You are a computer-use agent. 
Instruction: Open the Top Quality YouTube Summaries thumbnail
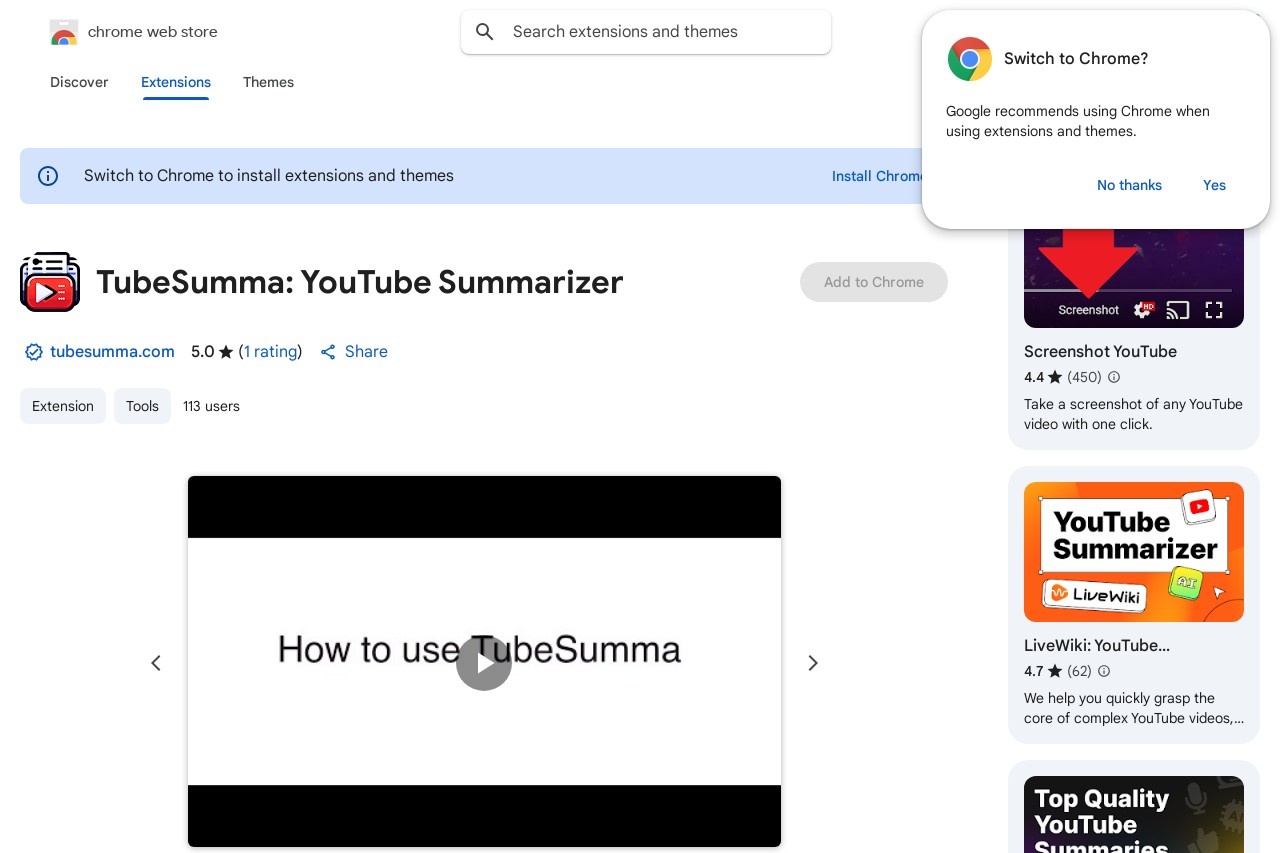point(1134,814)
